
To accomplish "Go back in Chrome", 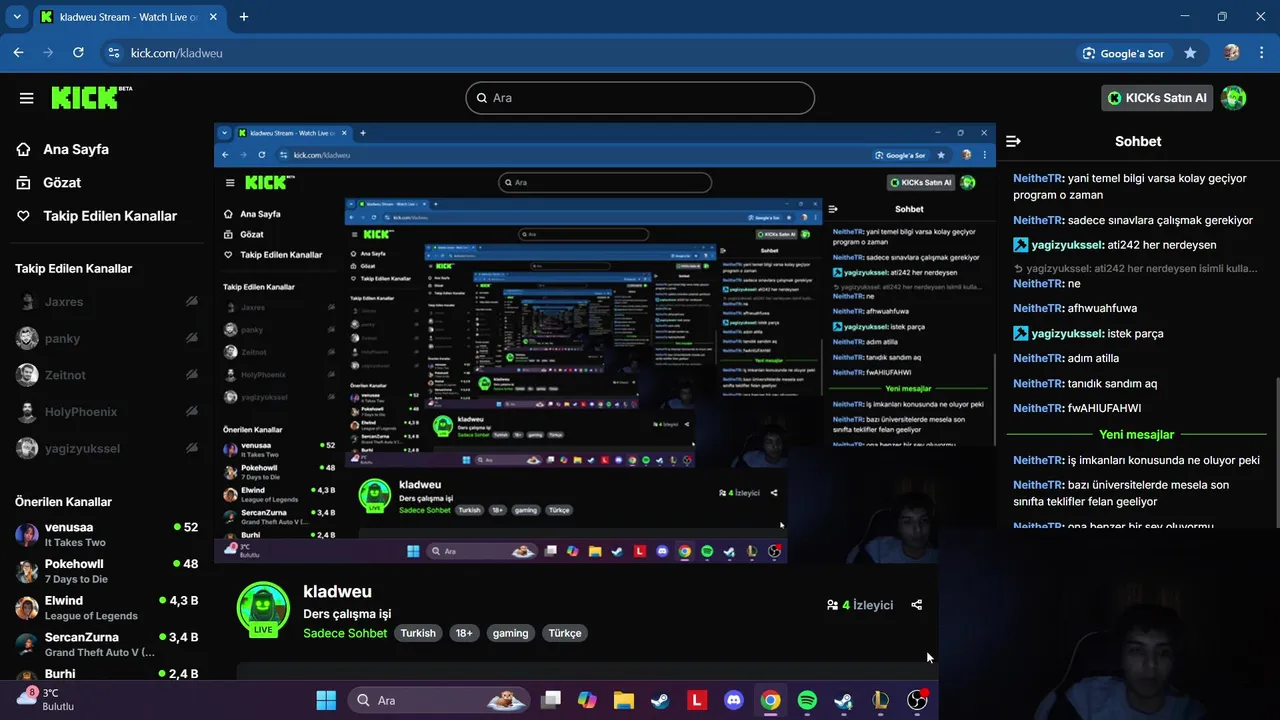I will point(19,53).
